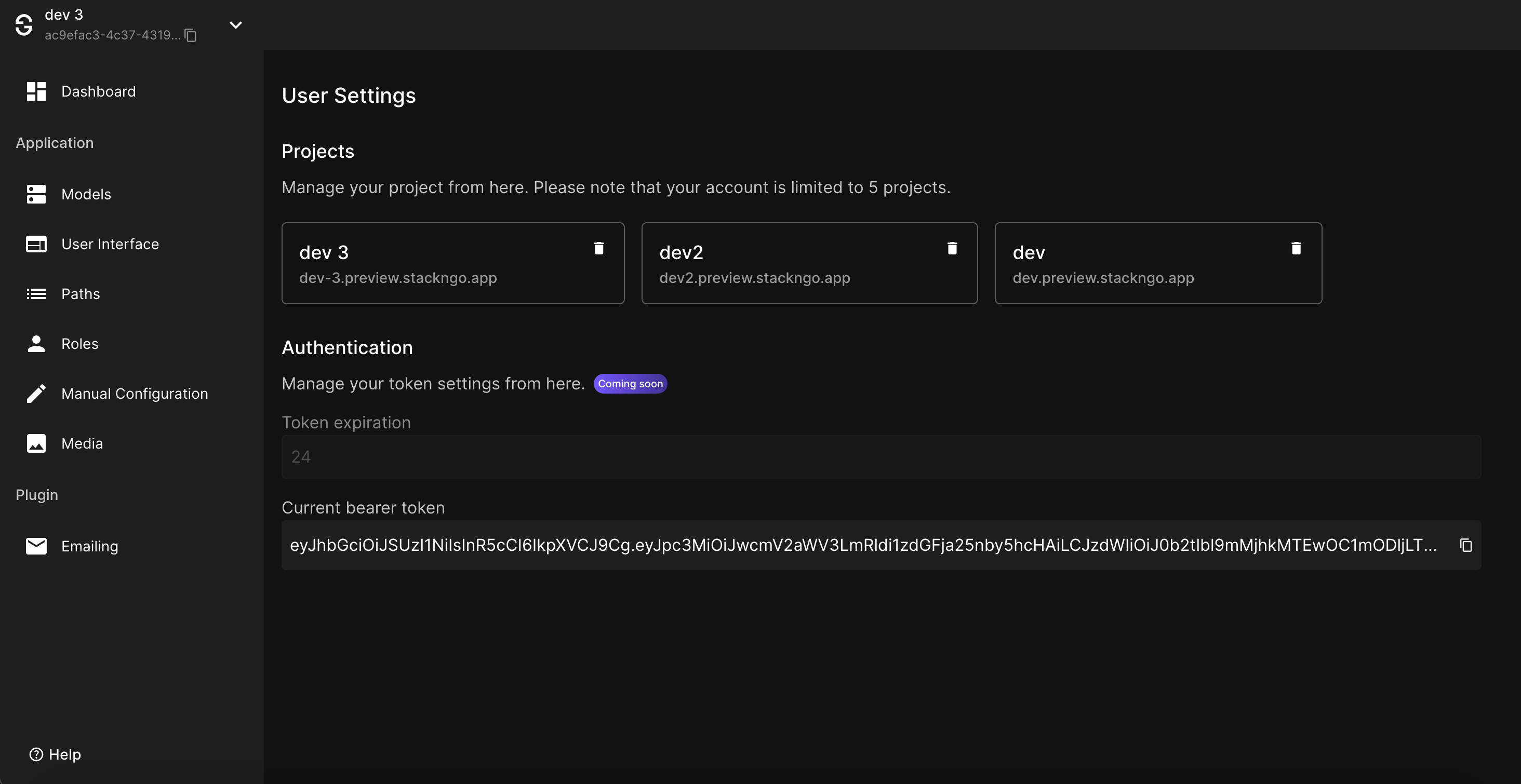1521x784 pixels.
Task: Open the Dashboard panel
Action: pos(98,91)
